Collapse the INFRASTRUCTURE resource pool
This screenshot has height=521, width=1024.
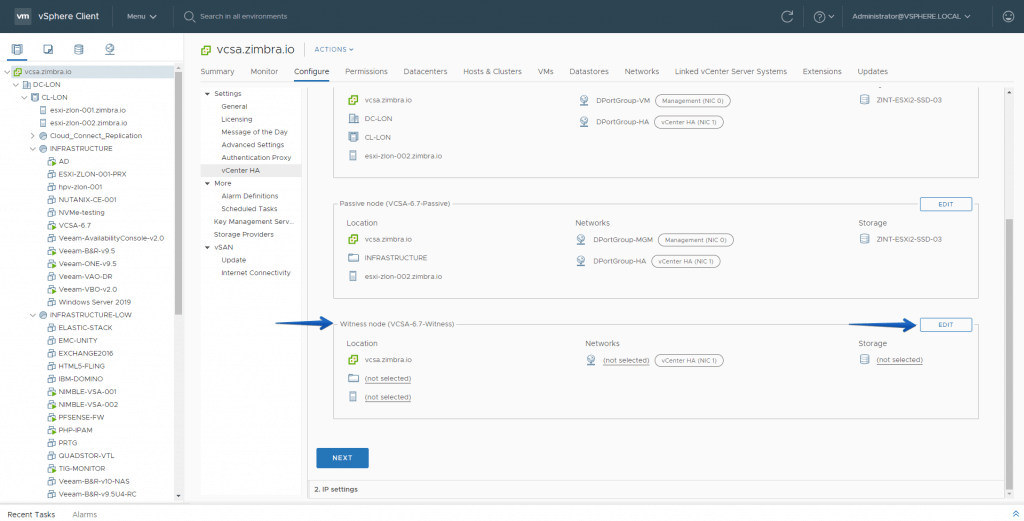coord(33,149)
